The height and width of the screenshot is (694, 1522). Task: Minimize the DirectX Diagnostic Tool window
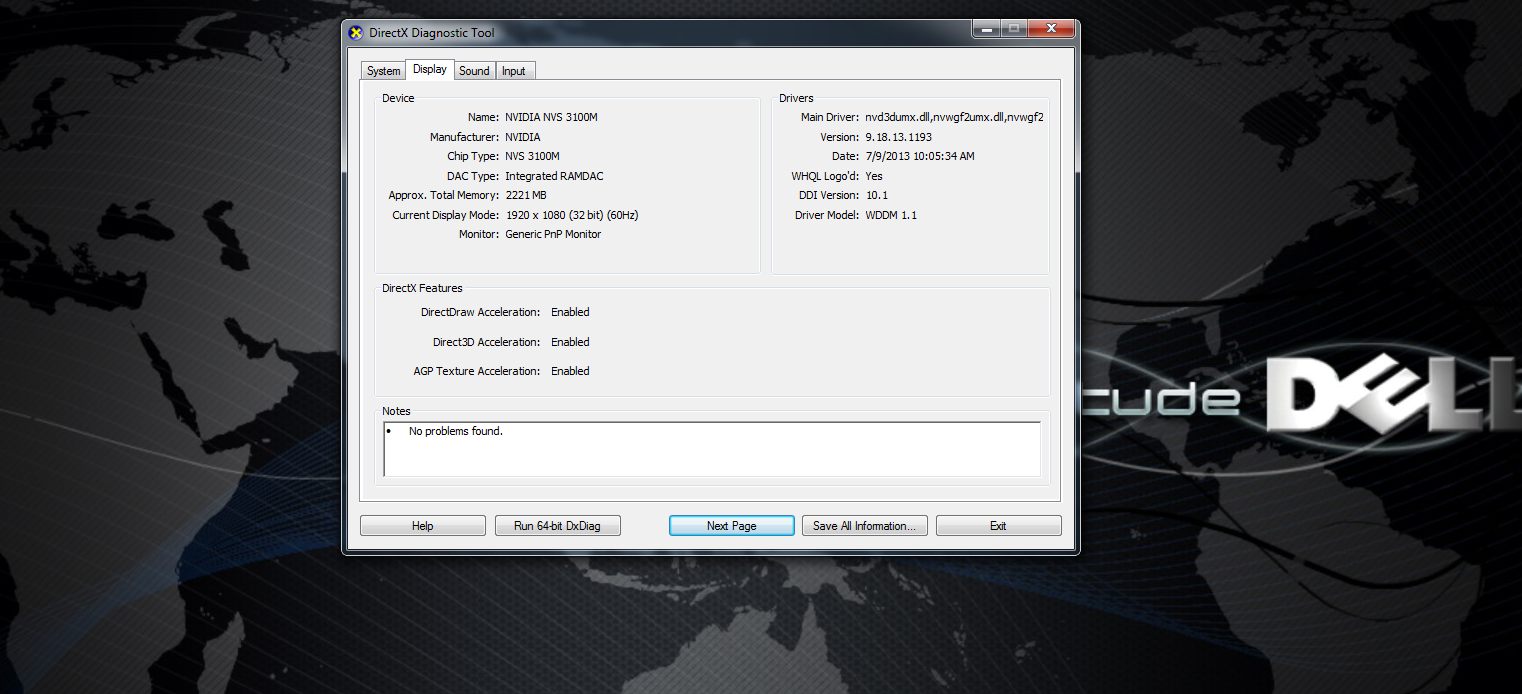pos(986,29)
